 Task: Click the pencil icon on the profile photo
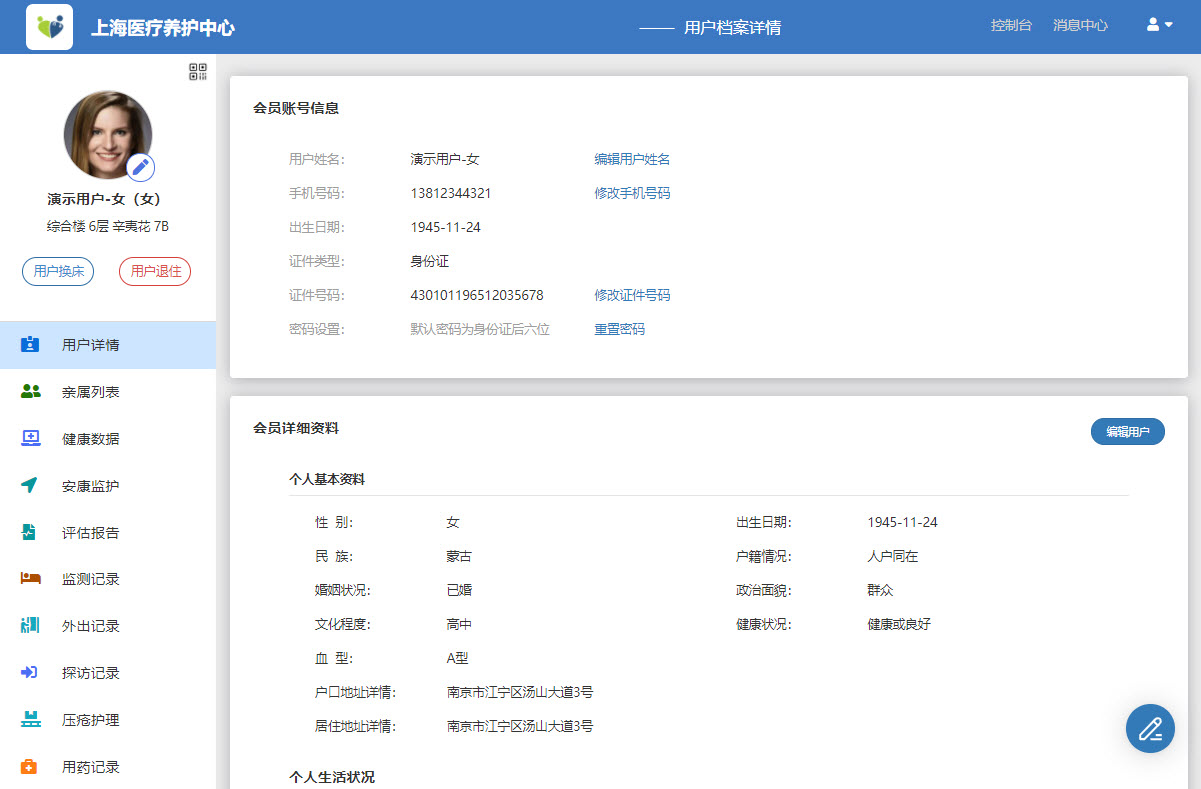(140, 167)
